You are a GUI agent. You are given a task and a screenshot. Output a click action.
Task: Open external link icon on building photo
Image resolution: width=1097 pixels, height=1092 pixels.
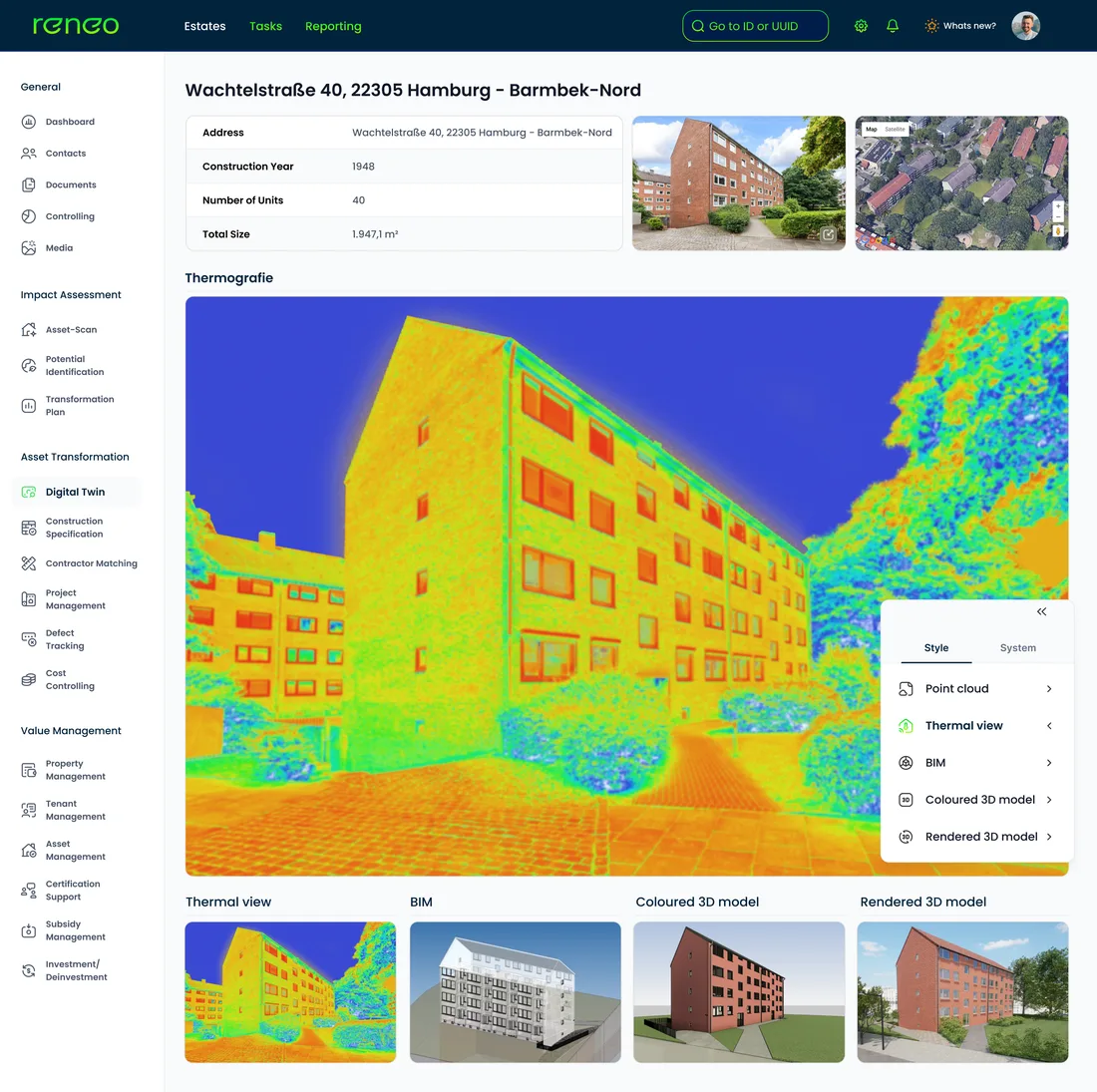pyautogui.click(x=829, y=234)
